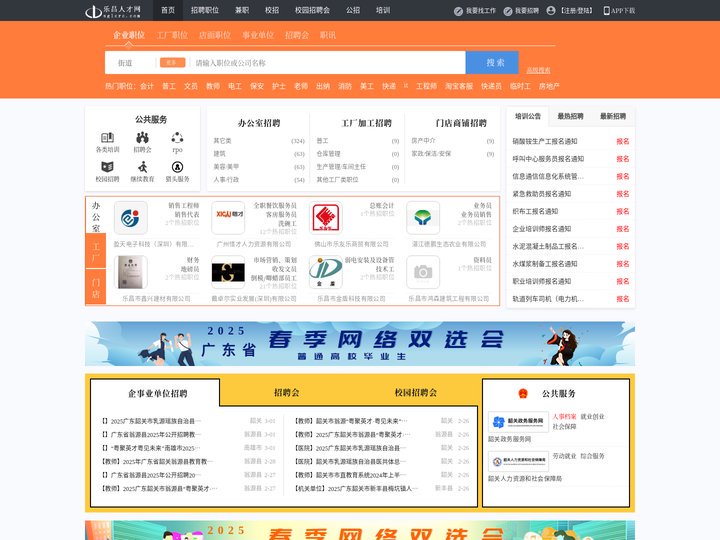
Task: Open 佛山市乐友乐商贸 red logo
Action: pyautogui.click(x=326, y=218)
